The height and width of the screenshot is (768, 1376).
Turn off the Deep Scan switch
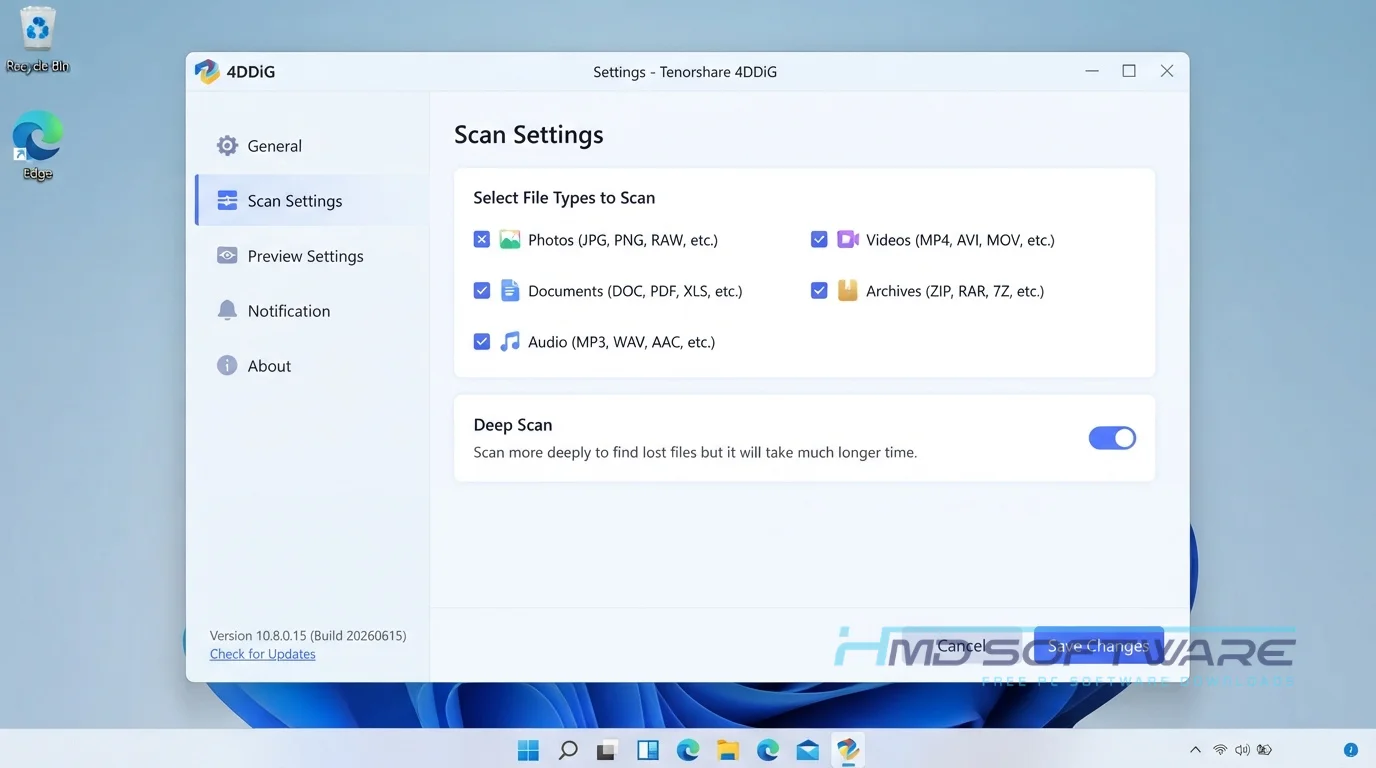point(1112,438)
